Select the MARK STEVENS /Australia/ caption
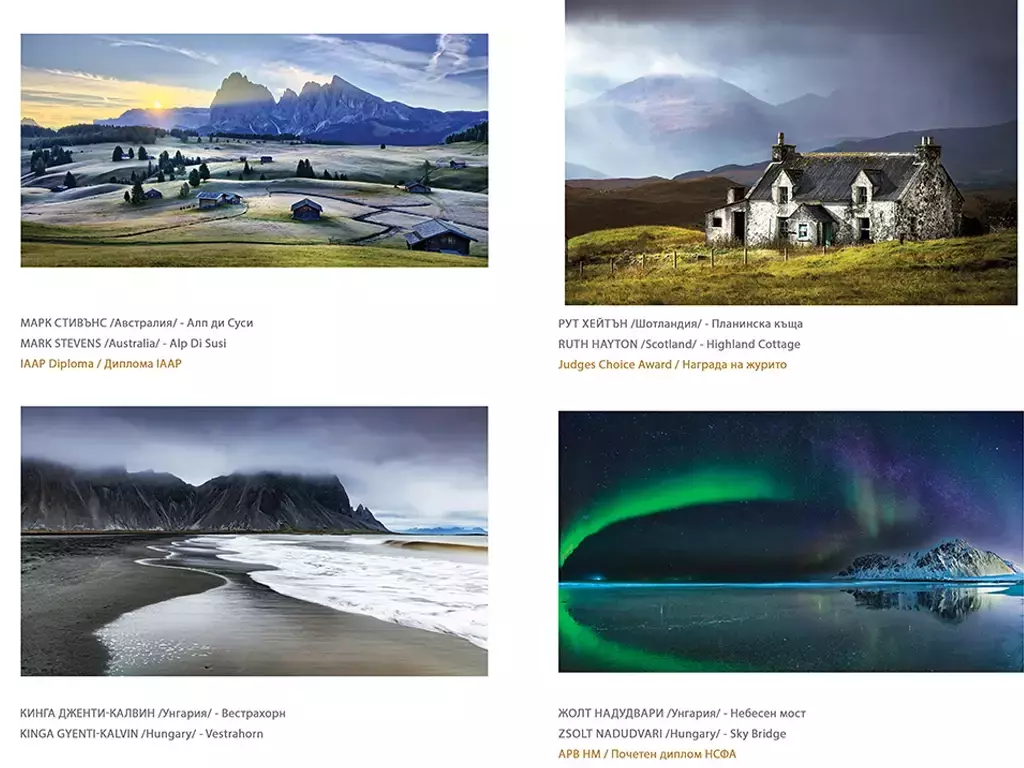 point(123,343)
